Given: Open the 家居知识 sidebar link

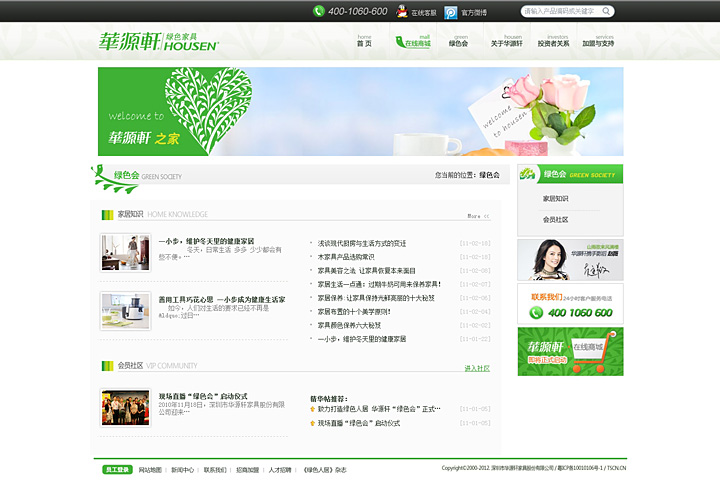Looking at the screenshot, I should point(555,199).
